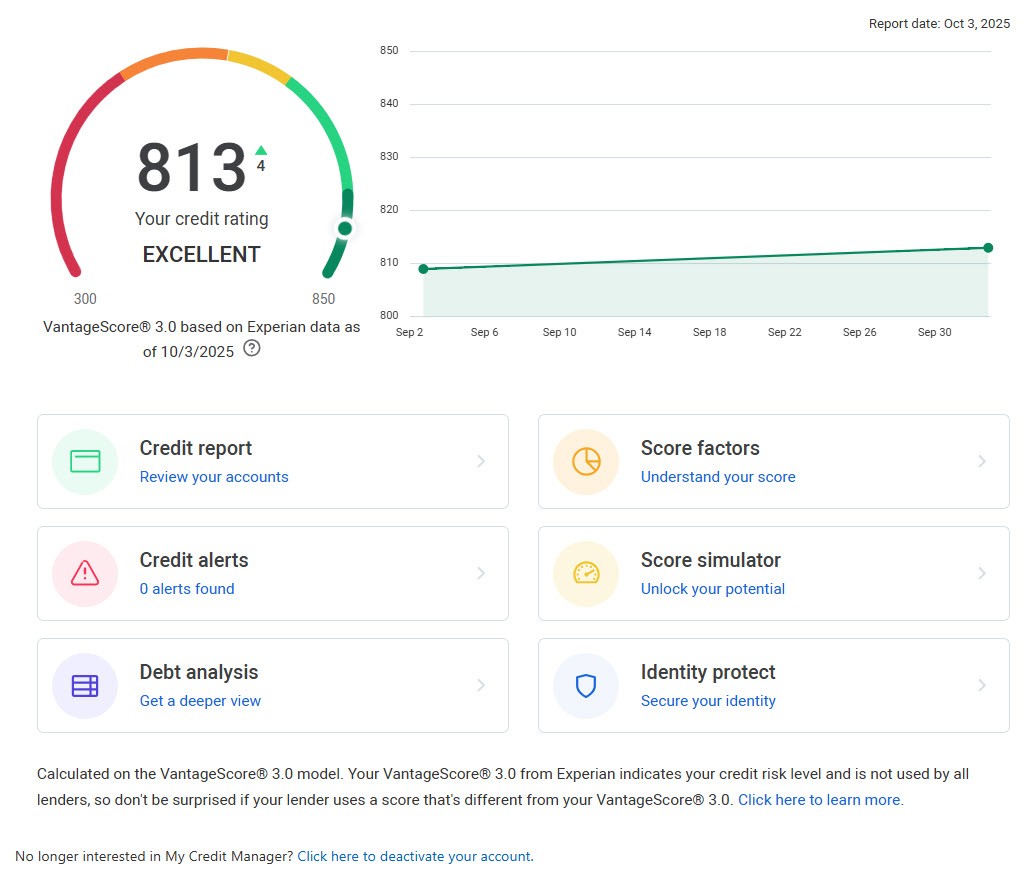This screenshot has height=870, width=1027.
Task: Open Debt analysis via its right chevron
Action: tap(481, 685)
